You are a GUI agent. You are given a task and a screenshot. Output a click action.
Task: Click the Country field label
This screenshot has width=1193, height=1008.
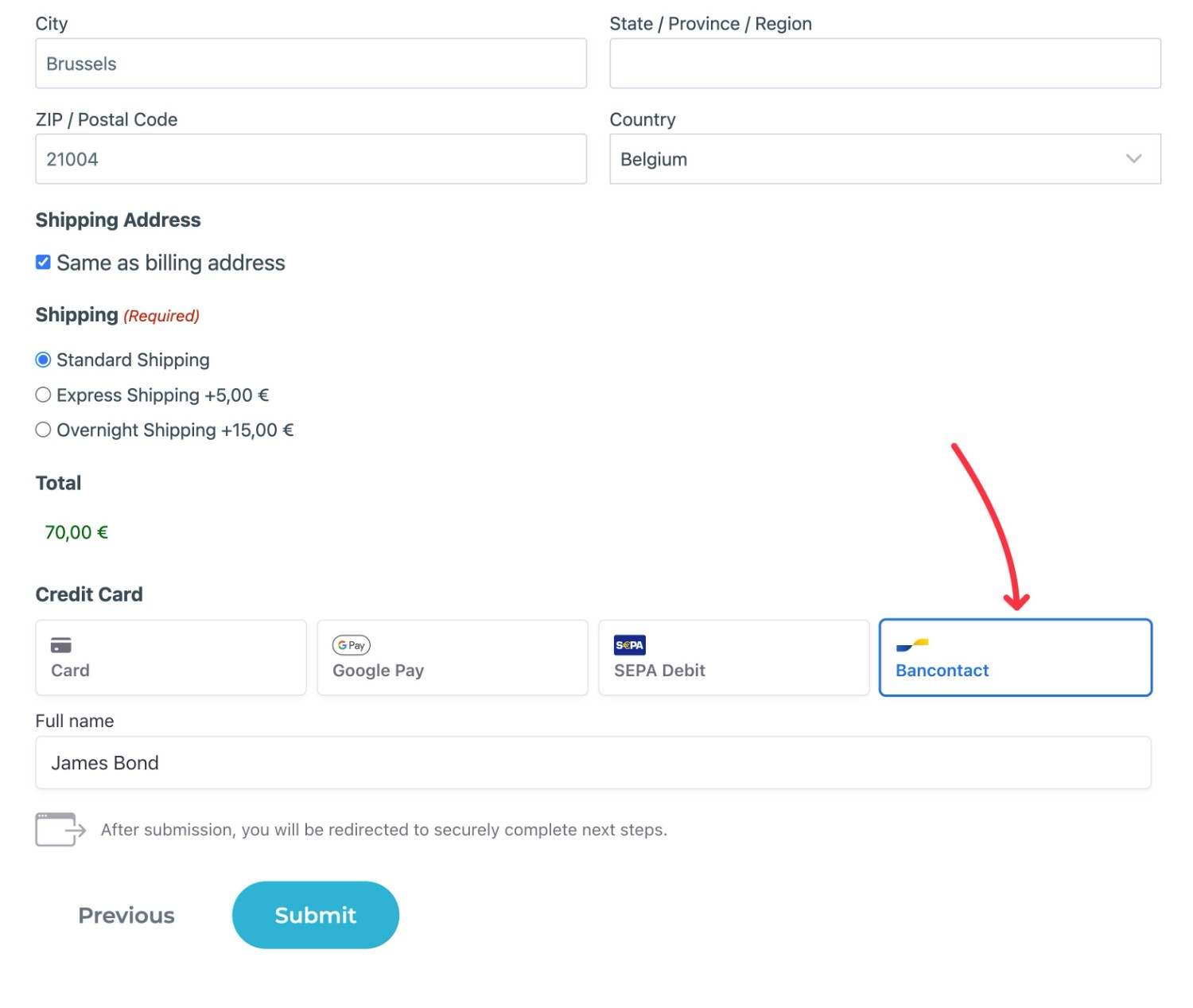point(643,119)
